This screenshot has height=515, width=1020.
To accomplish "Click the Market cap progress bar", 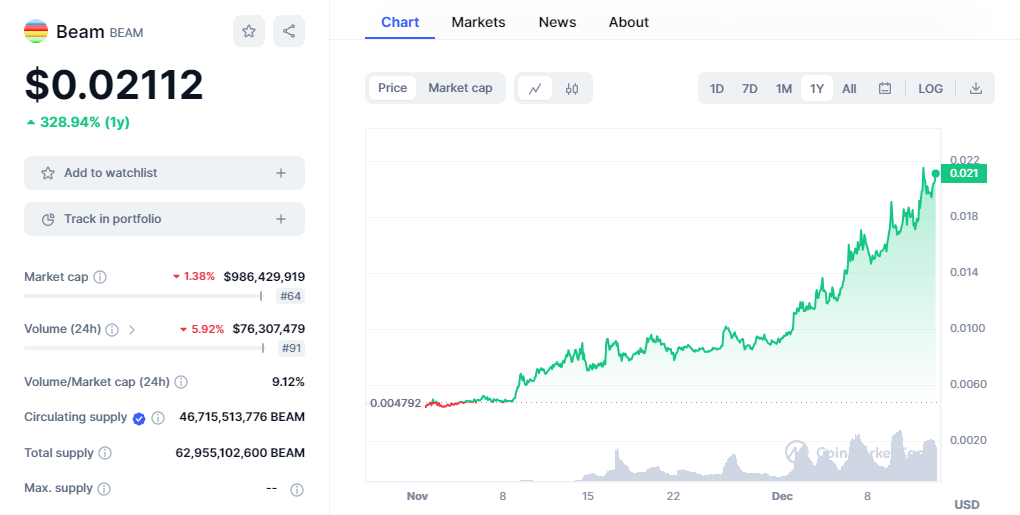I will tap(143, 297).
